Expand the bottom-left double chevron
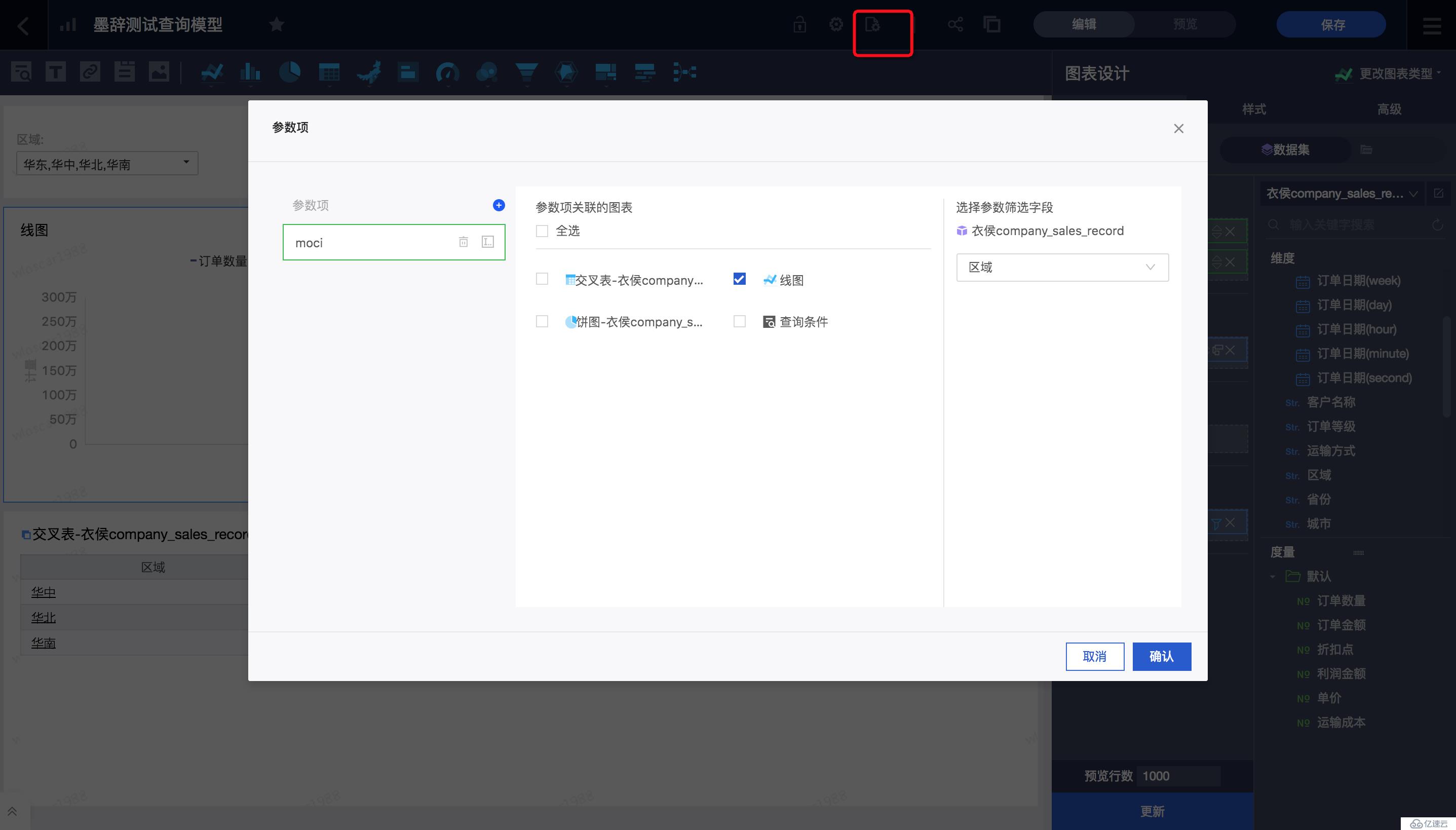1456x830 pixels. [12, 811]
